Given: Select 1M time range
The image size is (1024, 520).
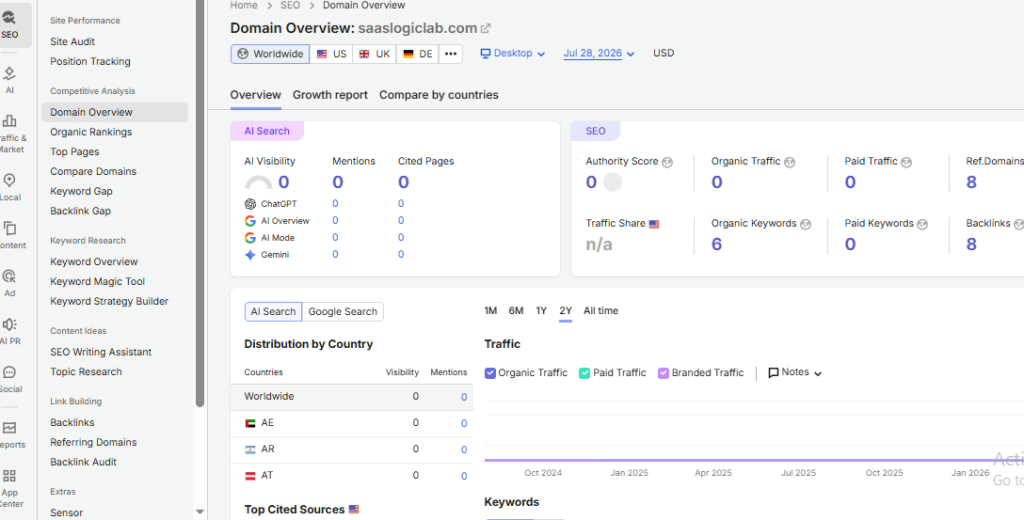Looking at the screenshot, I should click(490, 311).
